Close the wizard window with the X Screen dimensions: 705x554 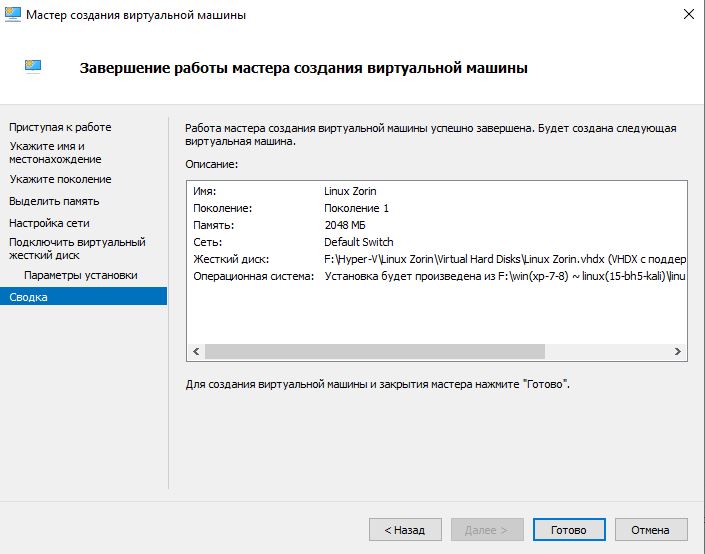pyautogui.click(x=688, y=14)
